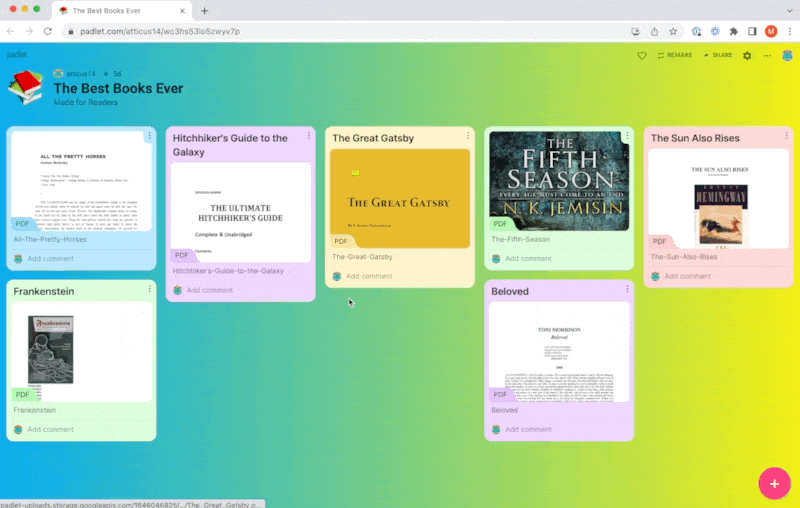Screen dimensions: 800x508
Task: Open a new browser tab
Action: coord(204,11)
